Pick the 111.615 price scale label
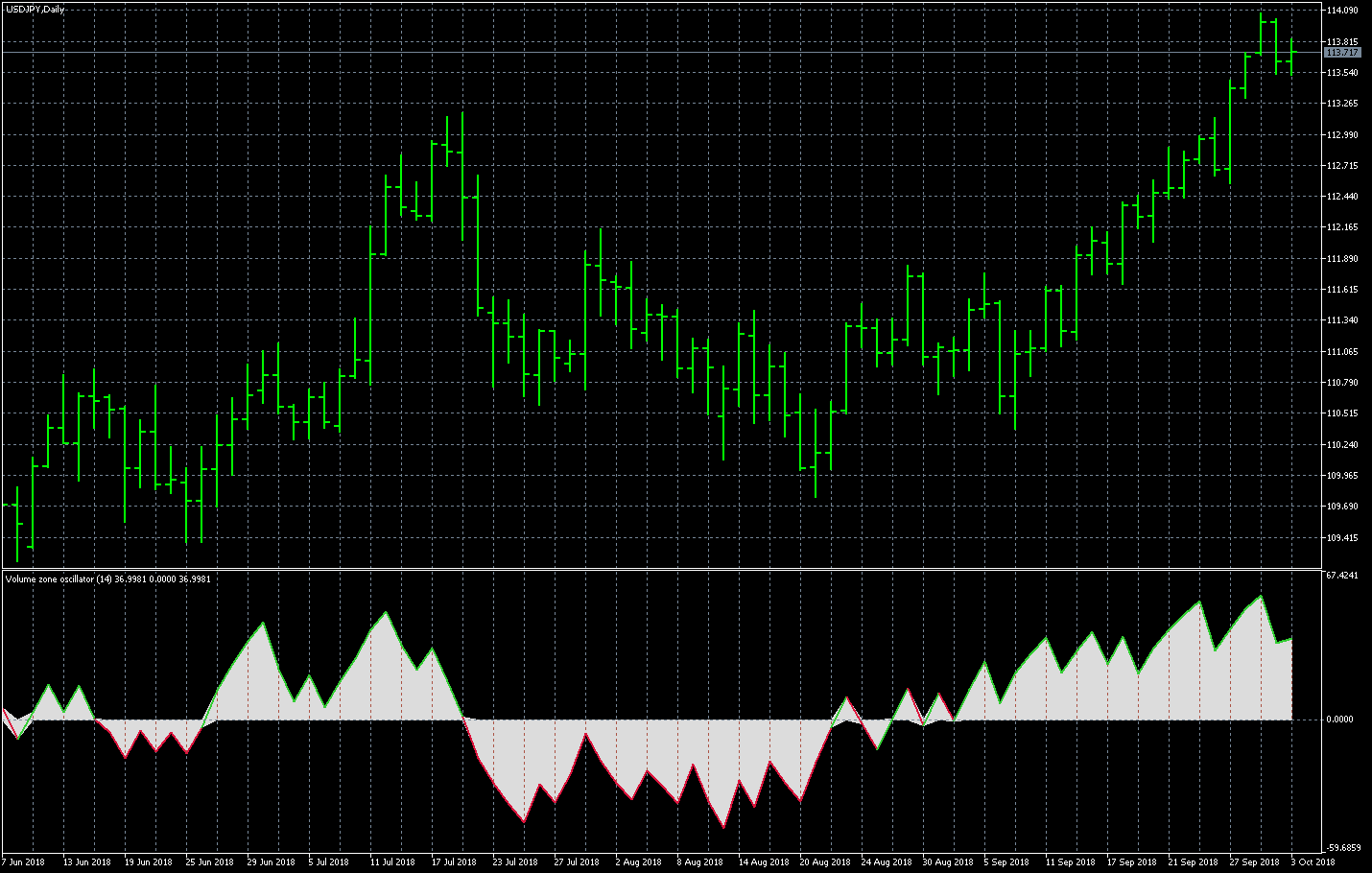 pos(1342,290)
